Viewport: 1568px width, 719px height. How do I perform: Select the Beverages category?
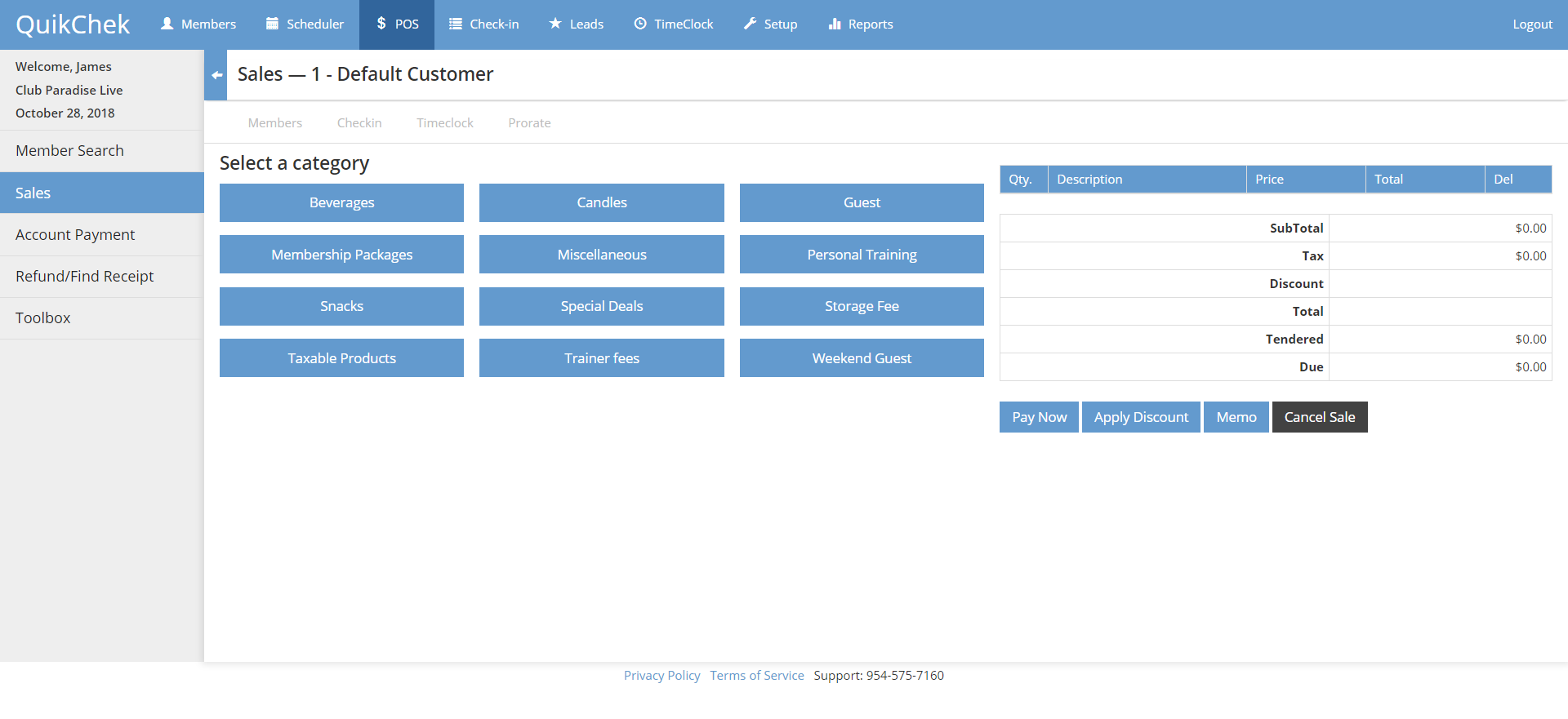pyautogui.click(x=341, y=202)
